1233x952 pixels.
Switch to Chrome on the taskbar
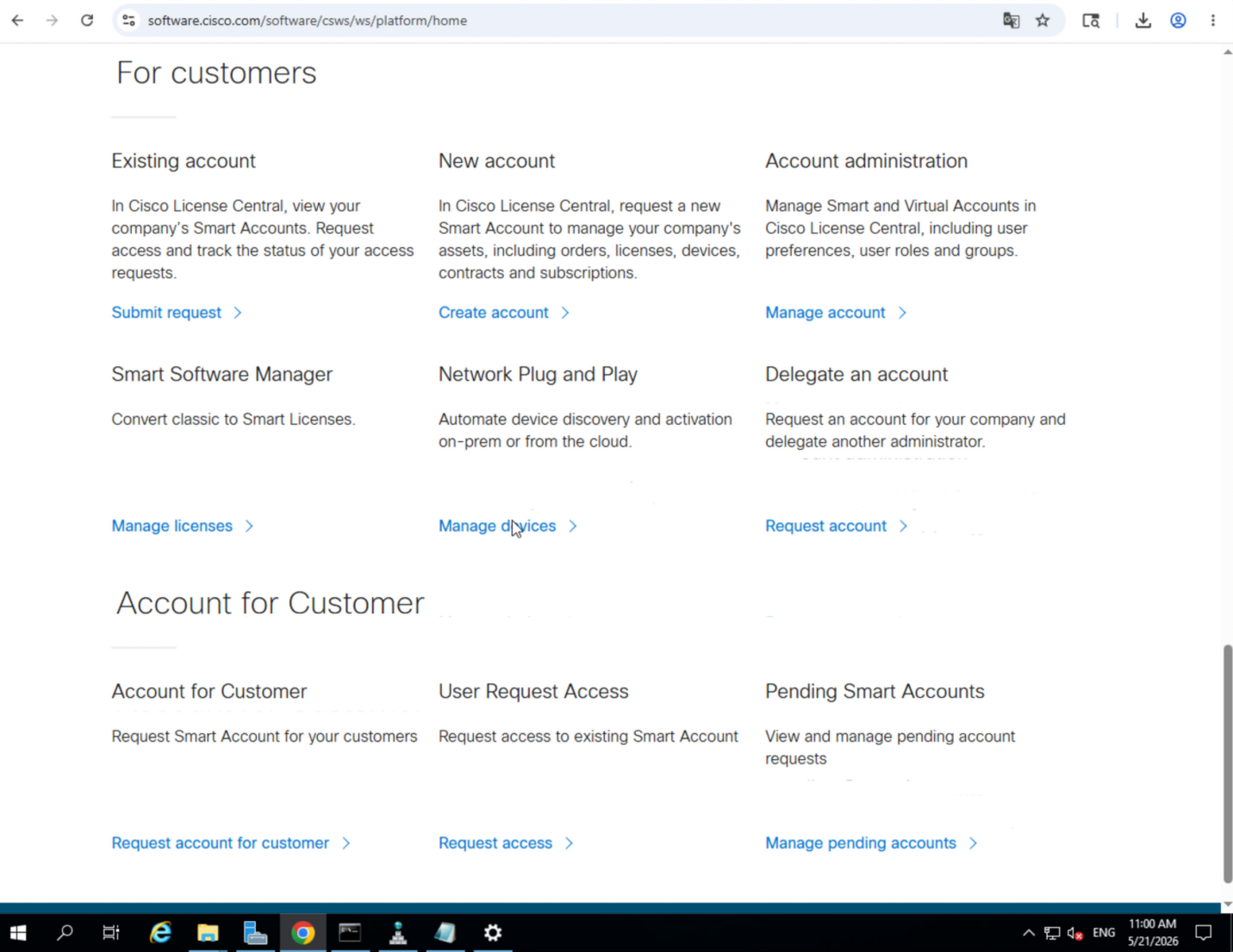pyautogui.click(x=302, y=932)
